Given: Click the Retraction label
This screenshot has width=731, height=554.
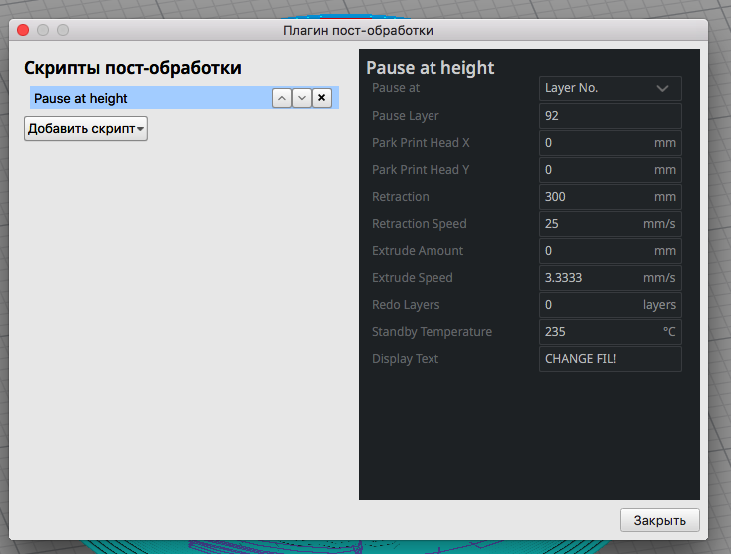Looking at the screenshot, I should 400,197.
